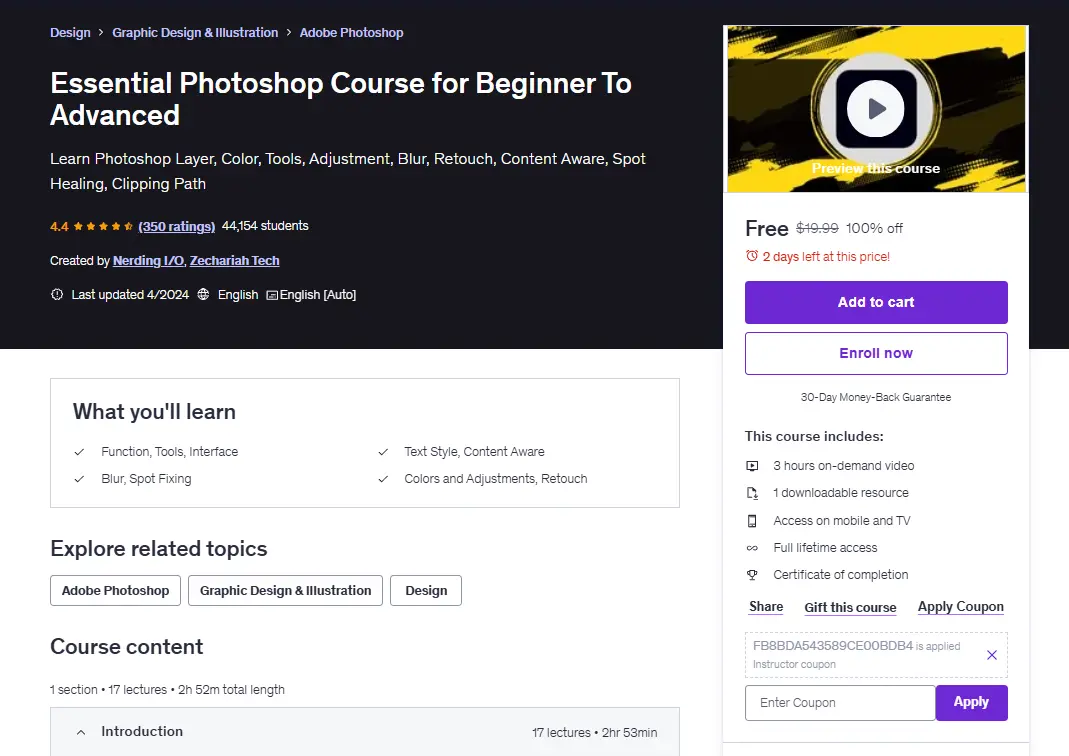This screenshot has height=756, width=1069.
Task: Open Adobe Photoshop breadcrumb link
Action: click(351, 33)
